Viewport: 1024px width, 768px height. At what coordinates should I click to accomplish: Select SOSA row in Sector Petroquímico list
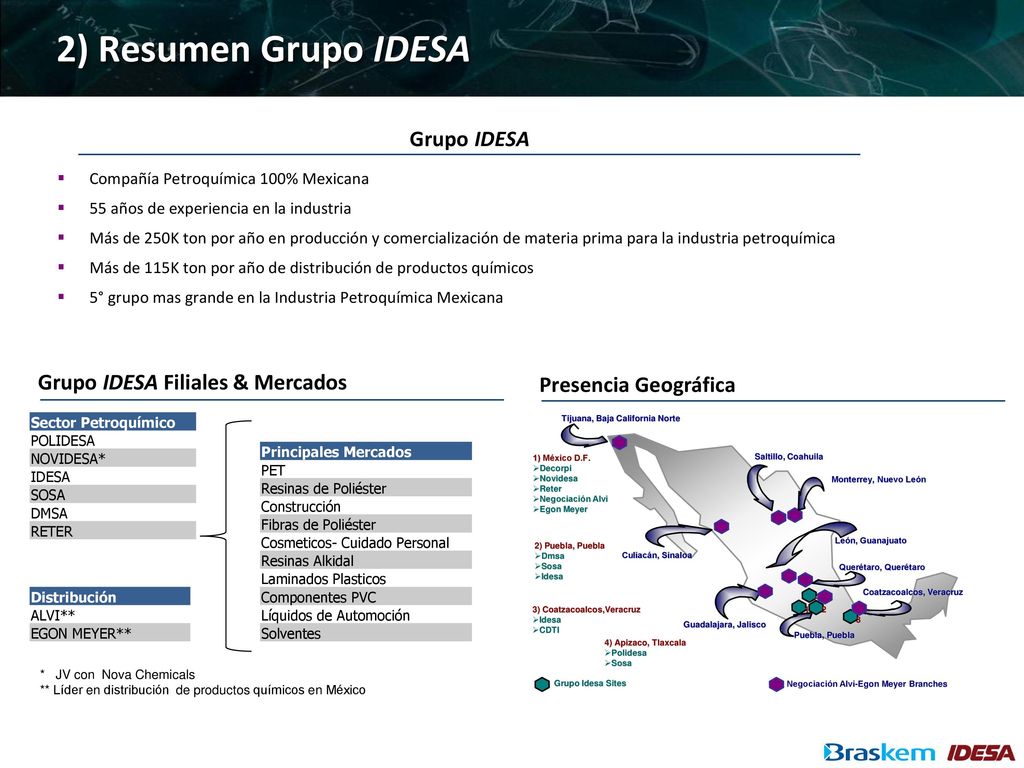click(x=112, y=494)
